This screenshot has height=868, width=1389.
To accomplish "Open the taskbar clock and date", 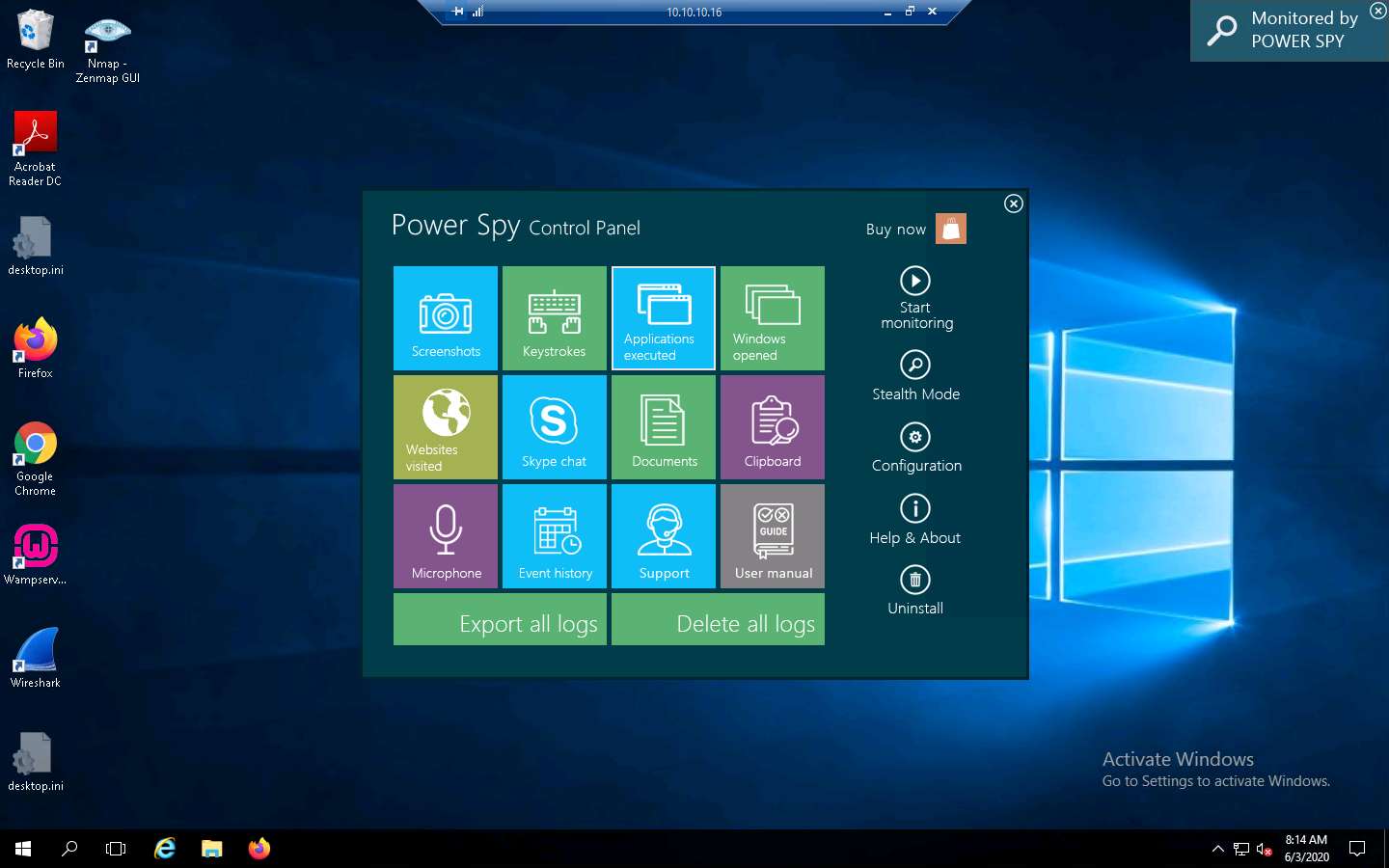I will click(1306, 849).
